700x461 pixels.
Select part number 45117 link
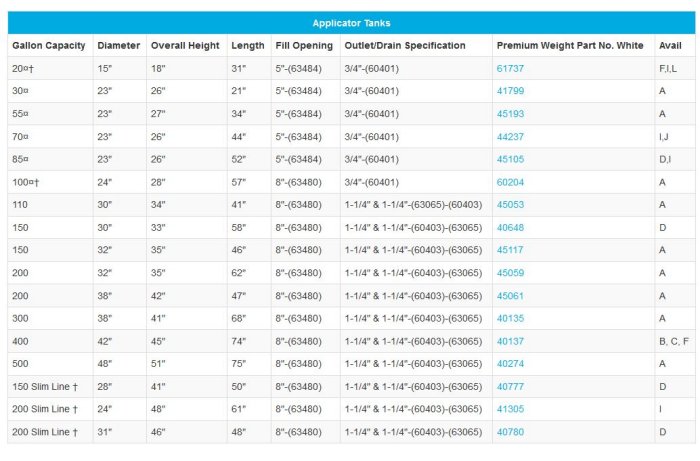pos(510,250)
